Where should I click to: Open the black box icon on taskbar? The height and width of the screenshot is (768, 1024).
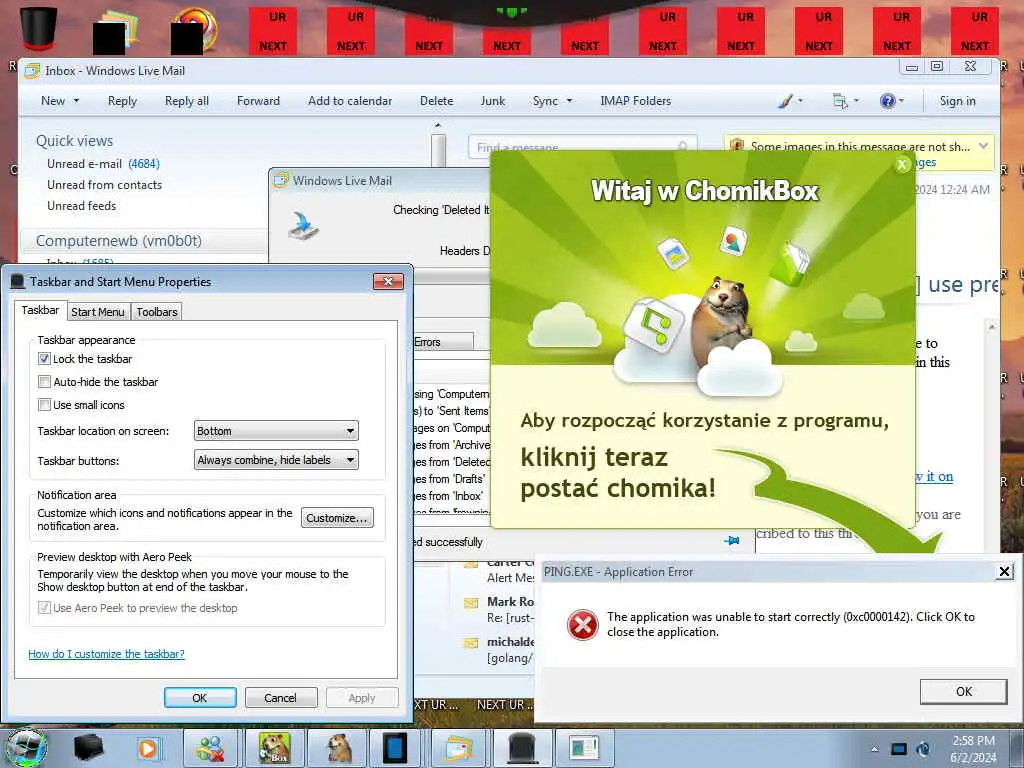[88, 747]
